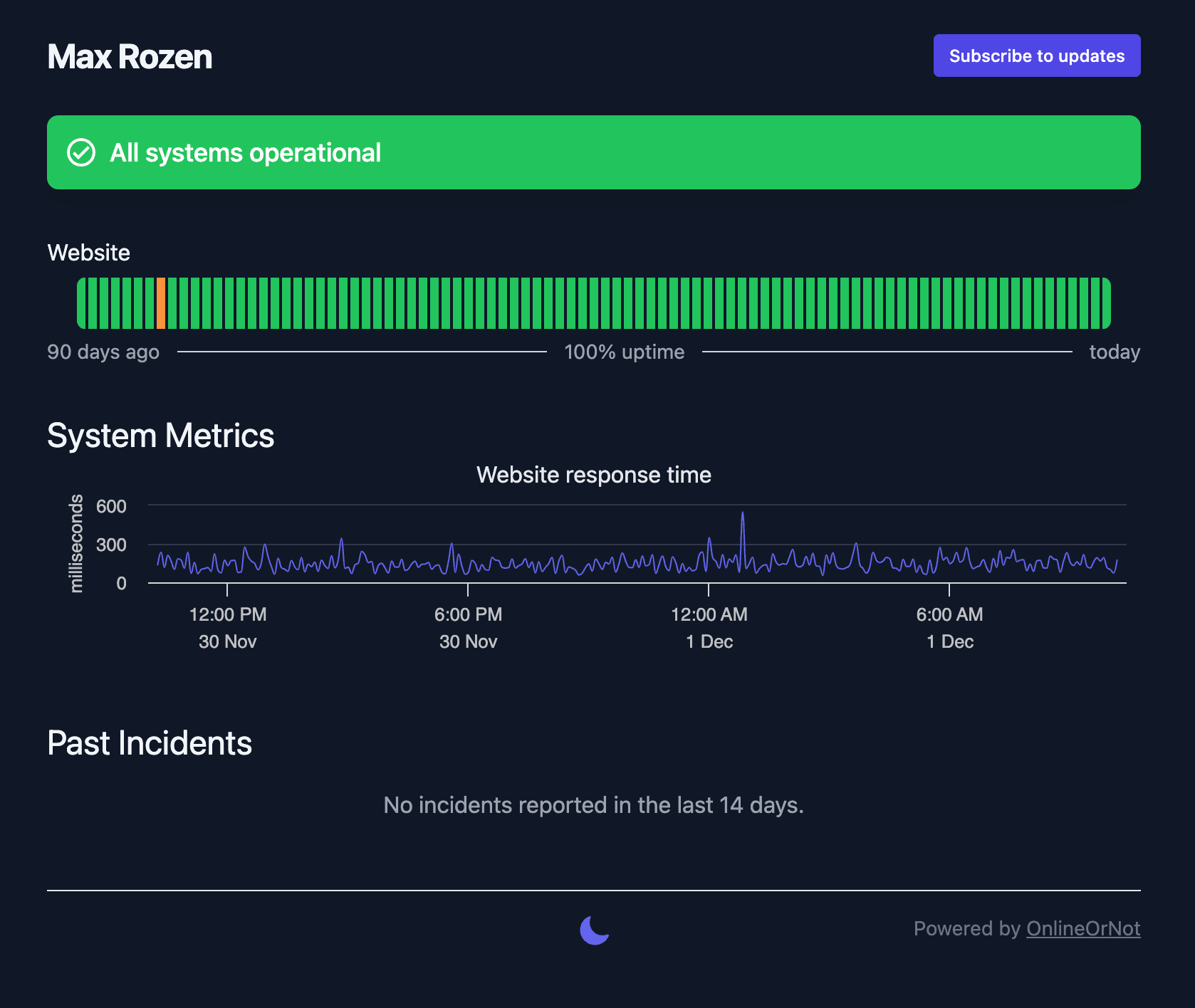
Task: Select the orange degraded-uptime bar
Action: [162, 302]
